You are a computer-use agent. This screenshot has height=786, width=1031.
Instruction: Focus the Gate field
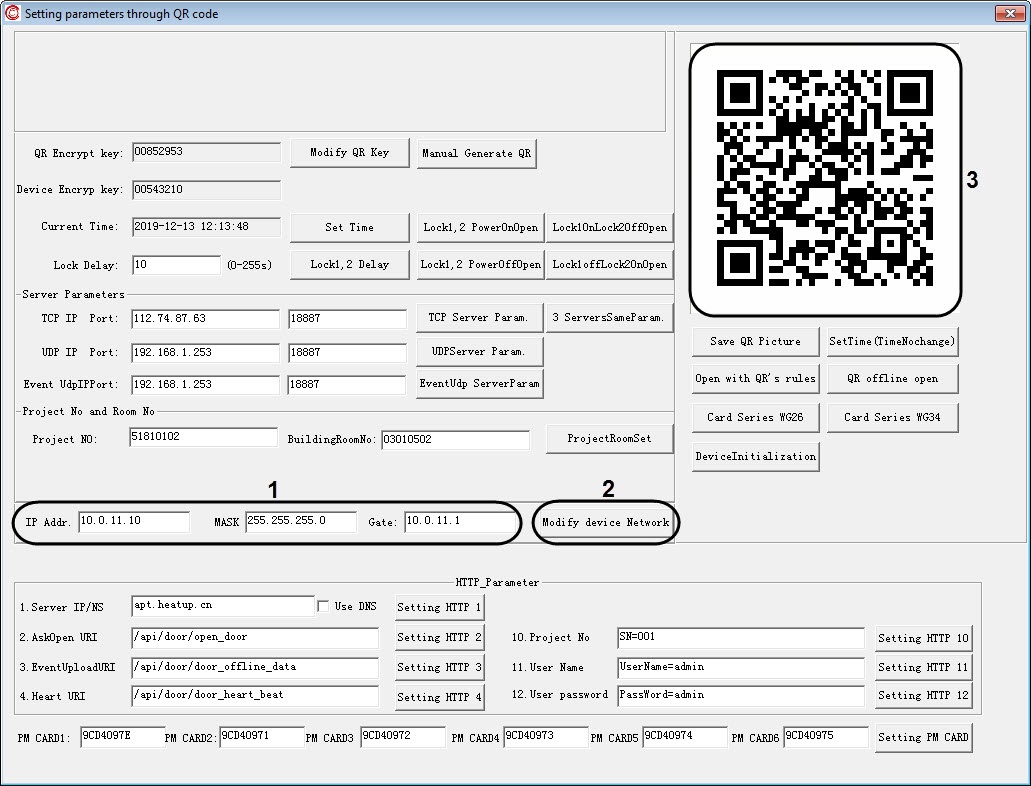coord(460,522)
